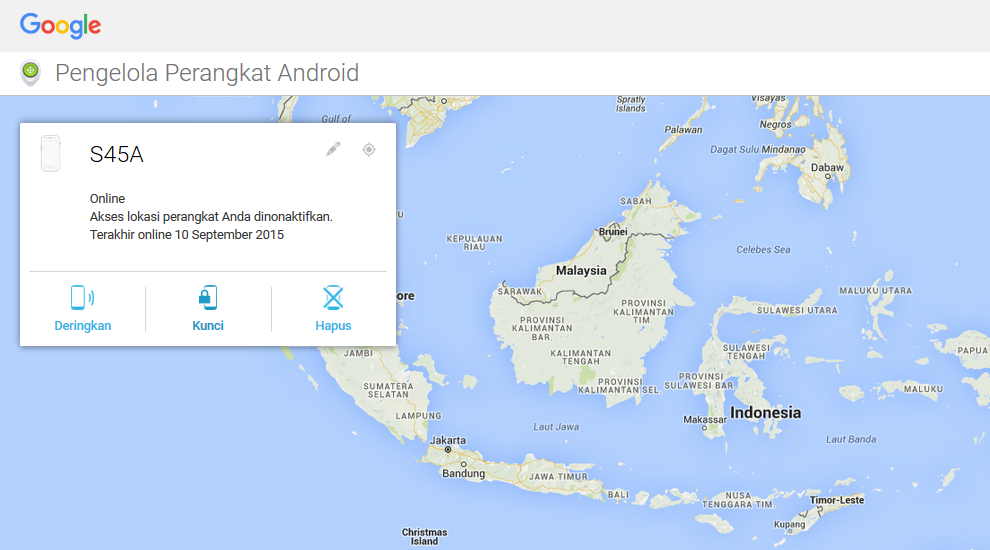Click the Kalimantan Tengah label
Image resolution: width=990 pixels, height=550 pixels.
[x=580, y=357]
